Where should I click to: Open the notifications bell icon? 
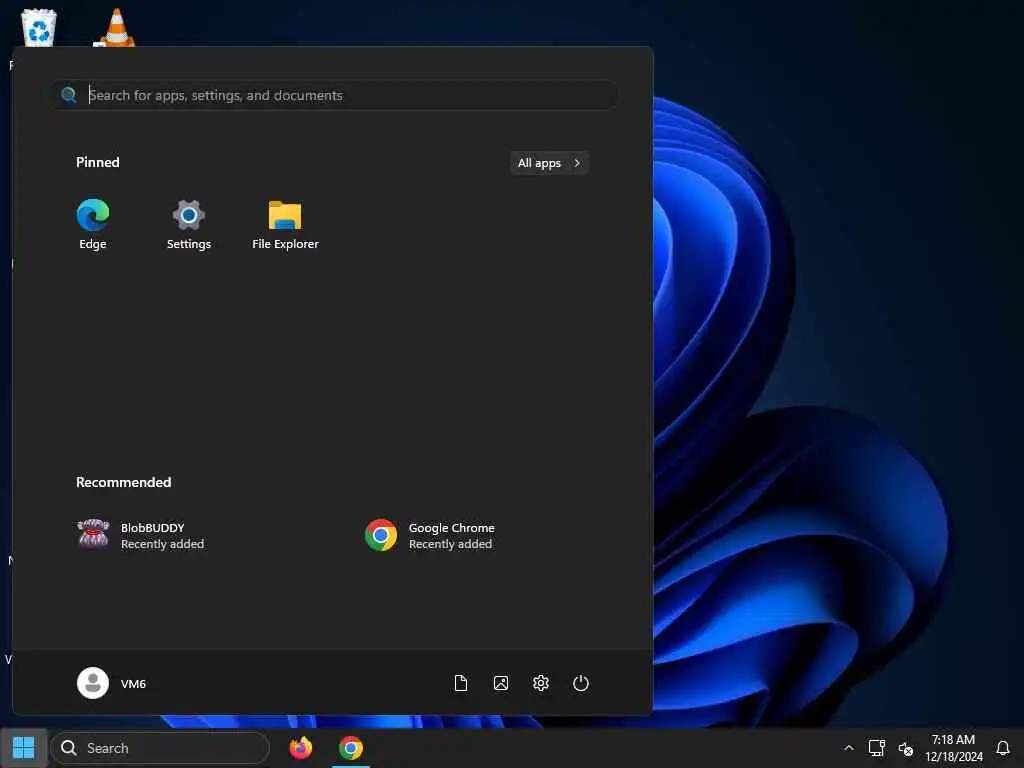coord(1003,748)
